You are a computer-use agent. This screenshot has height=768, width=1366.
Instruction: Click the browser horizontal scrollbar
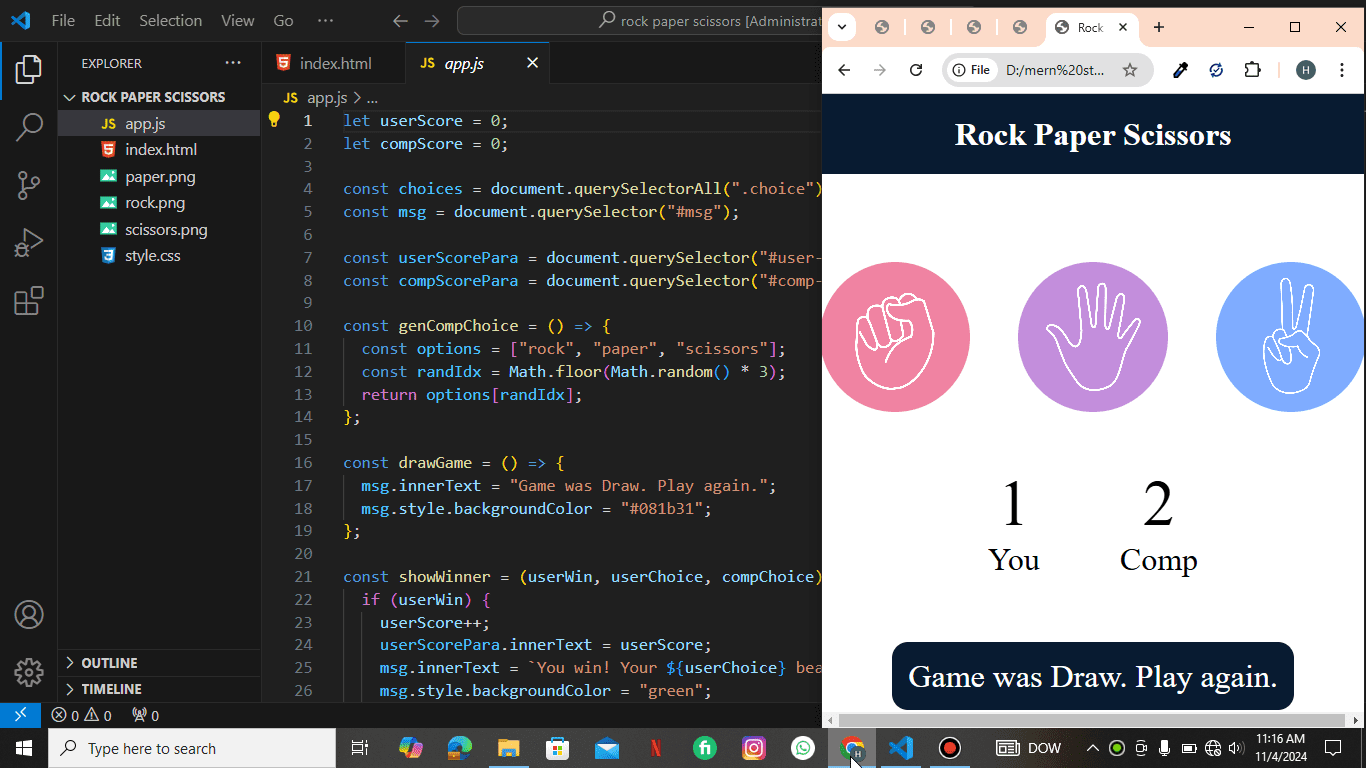[x=1091, y=720]
